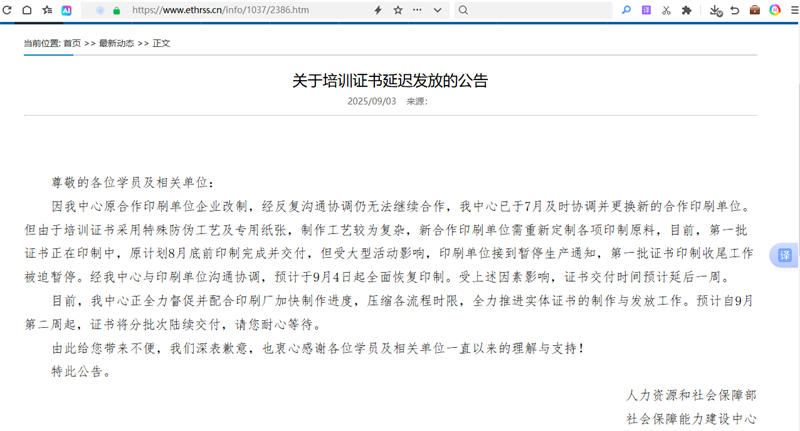Image resolution: width=800 pixels, height=431 pixels.
Task: Click the undo closed tab arrow
Action: click(x=735, y=10)
